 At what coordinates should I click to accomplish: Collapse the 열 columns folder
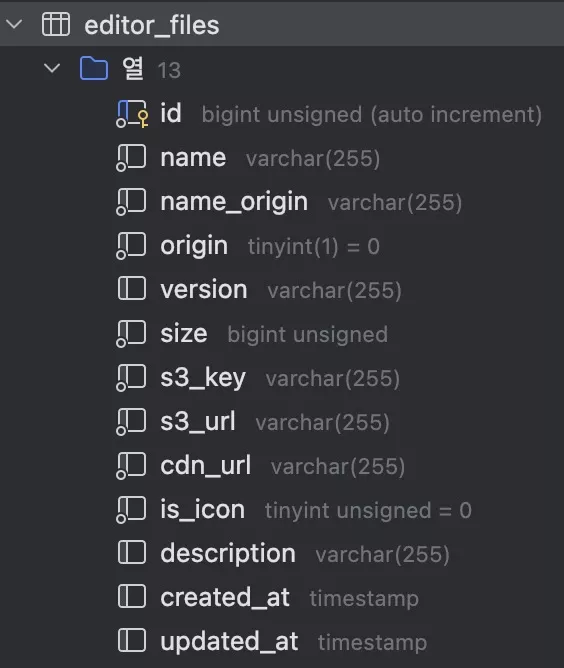point(52,68)
